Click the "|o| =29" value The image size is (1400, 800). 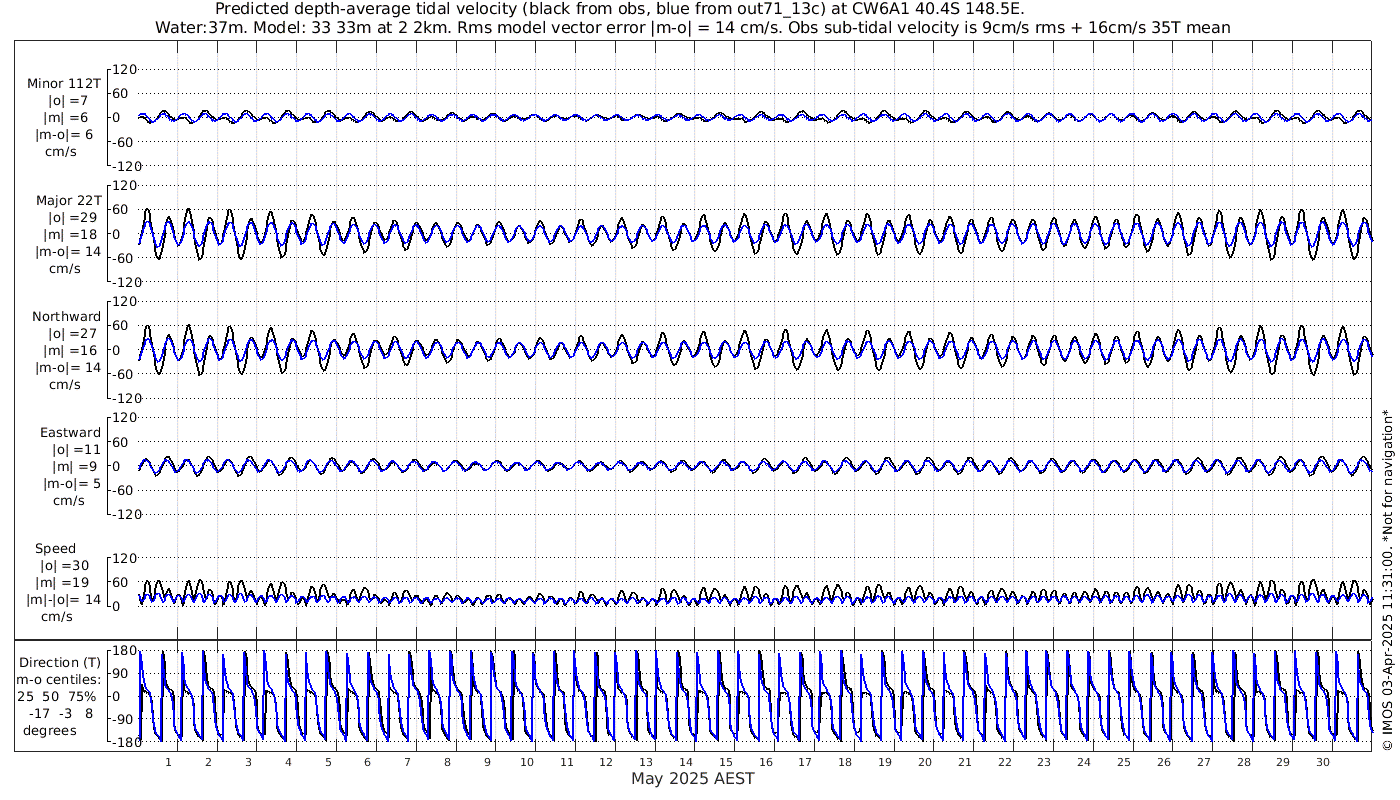[x=72, y=217]
